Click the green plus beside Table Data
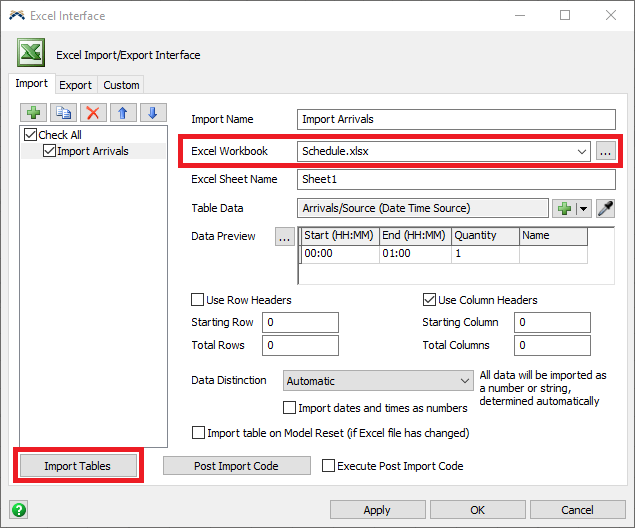 coord(564,208)
